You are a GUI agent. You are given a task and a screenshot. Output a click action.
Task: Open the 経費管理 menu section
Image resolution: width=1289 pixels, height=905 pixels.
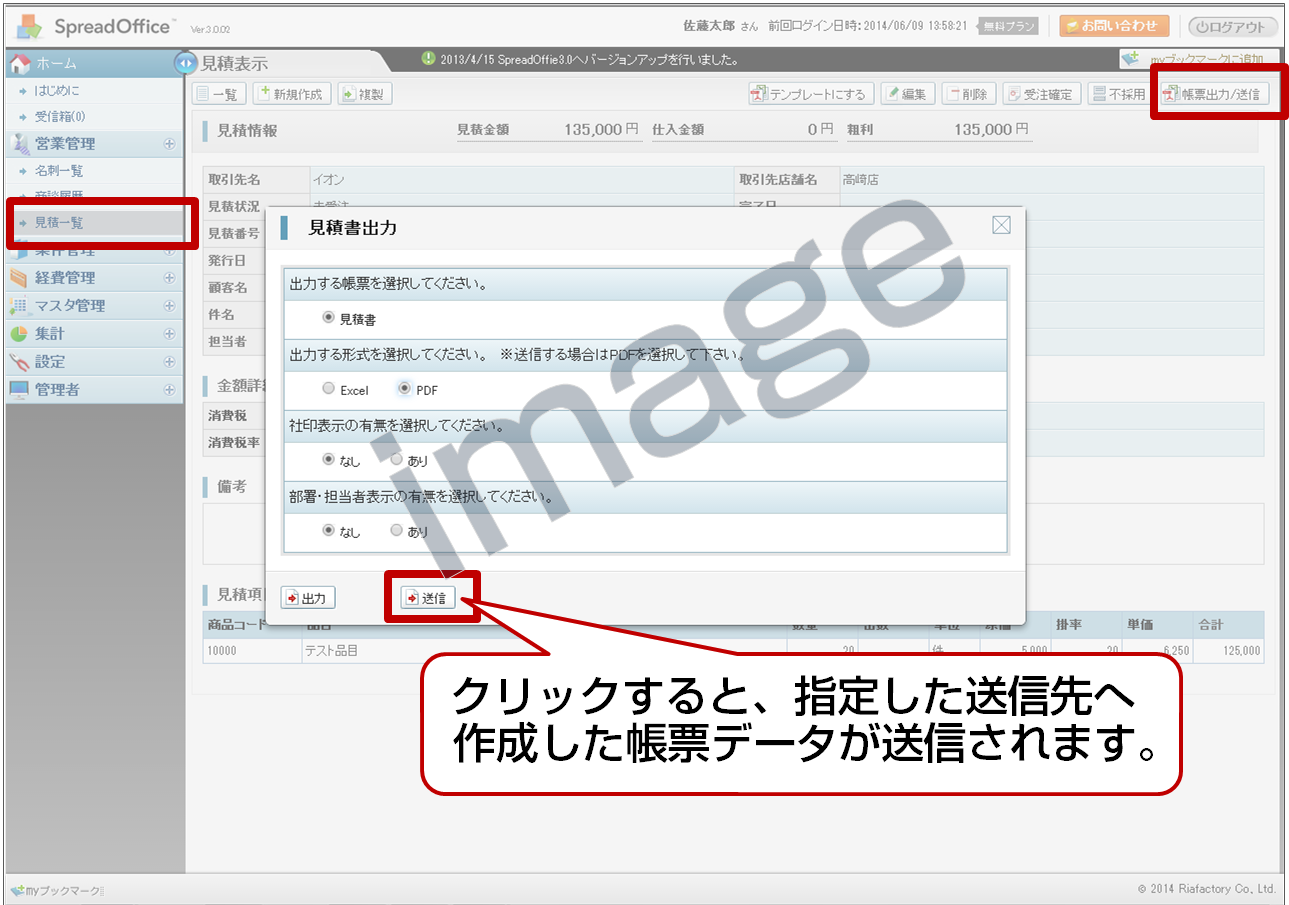92,278
